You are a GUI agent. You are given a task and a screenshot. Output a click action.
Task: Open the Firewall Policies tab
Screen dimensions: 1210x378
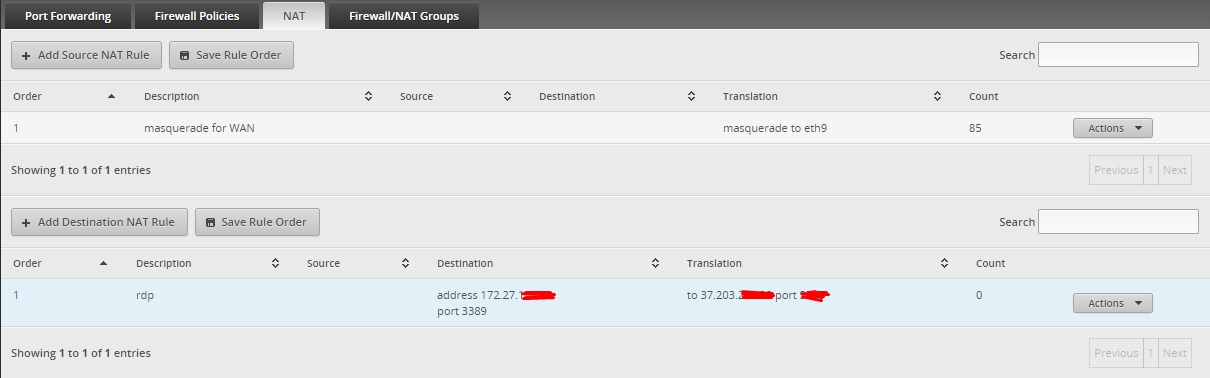198,16
